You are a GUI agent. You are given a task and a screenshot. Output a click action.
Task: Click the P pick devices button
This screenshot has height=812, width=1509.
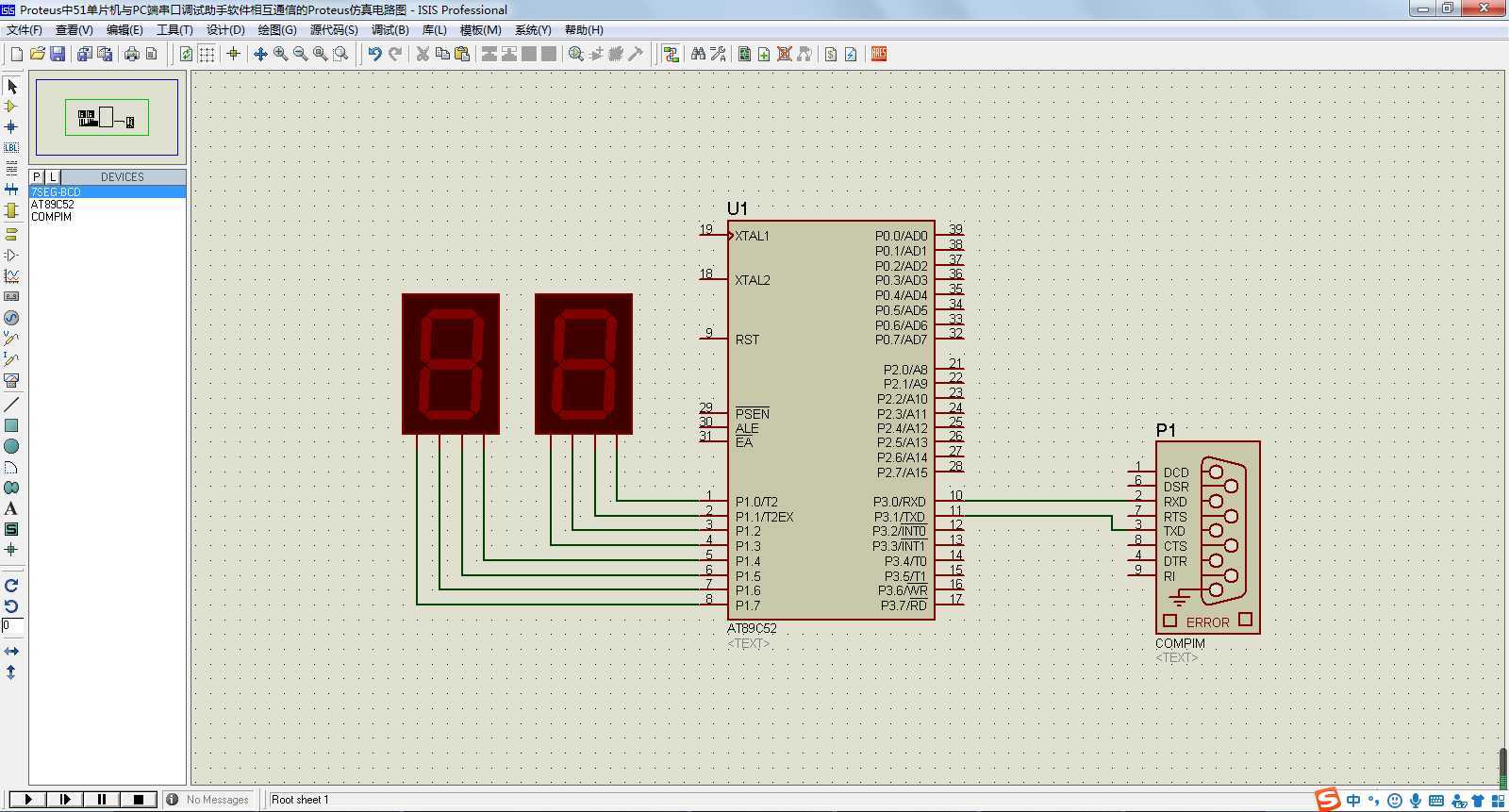point(37,177)
